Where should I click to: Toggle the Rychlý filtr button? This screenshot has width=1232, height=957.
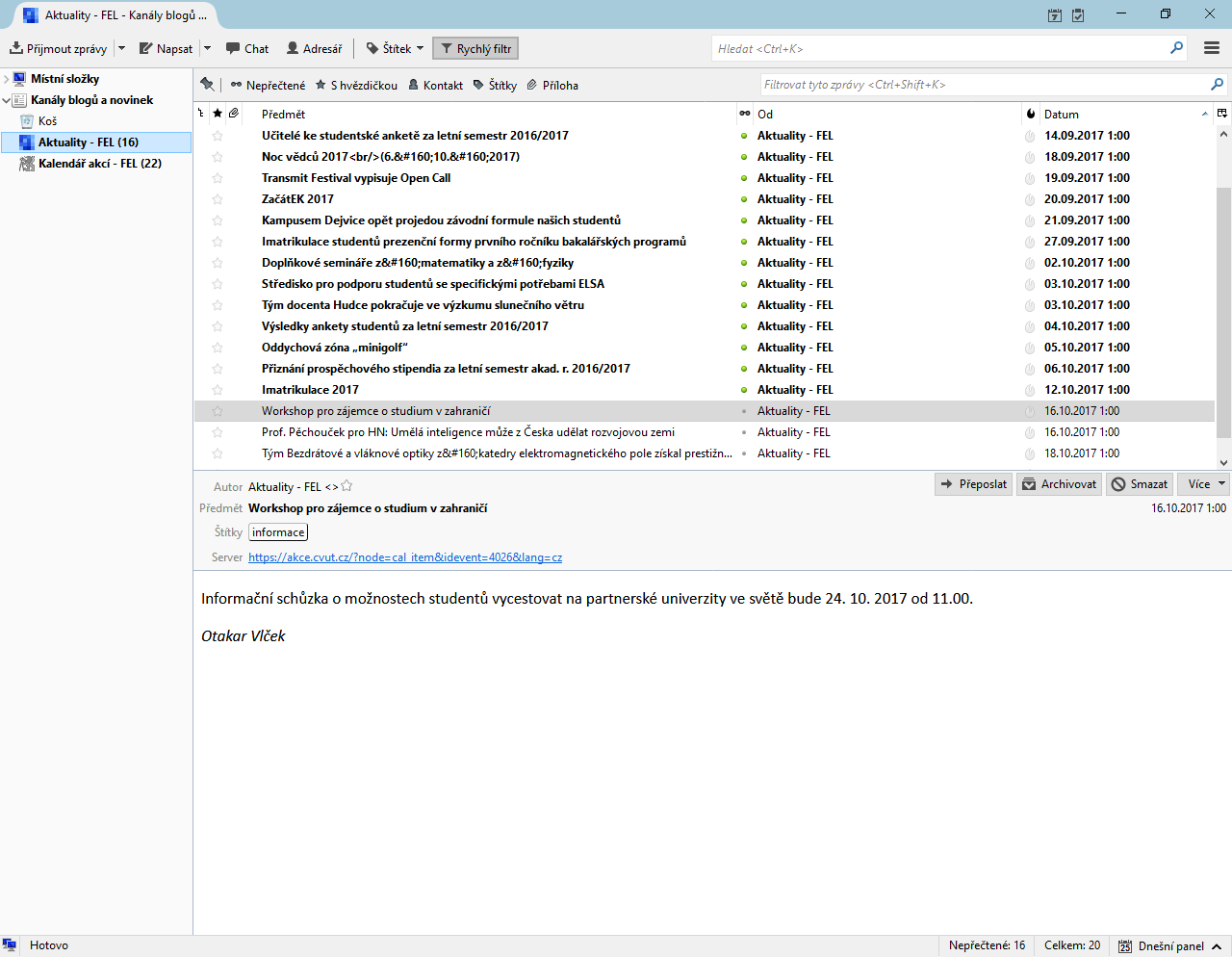[475, 48]
